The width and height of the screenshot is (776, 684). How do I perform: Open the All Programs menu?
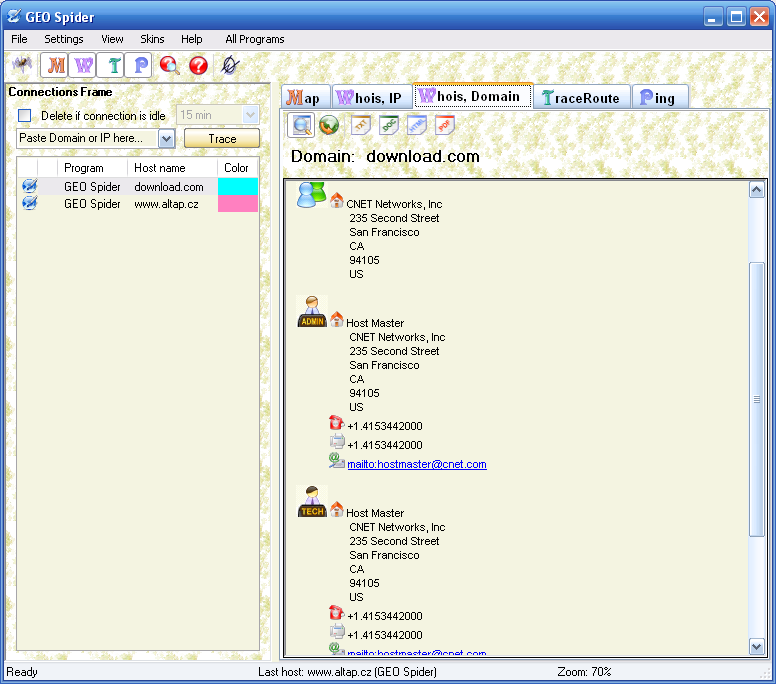coord(255,39)
